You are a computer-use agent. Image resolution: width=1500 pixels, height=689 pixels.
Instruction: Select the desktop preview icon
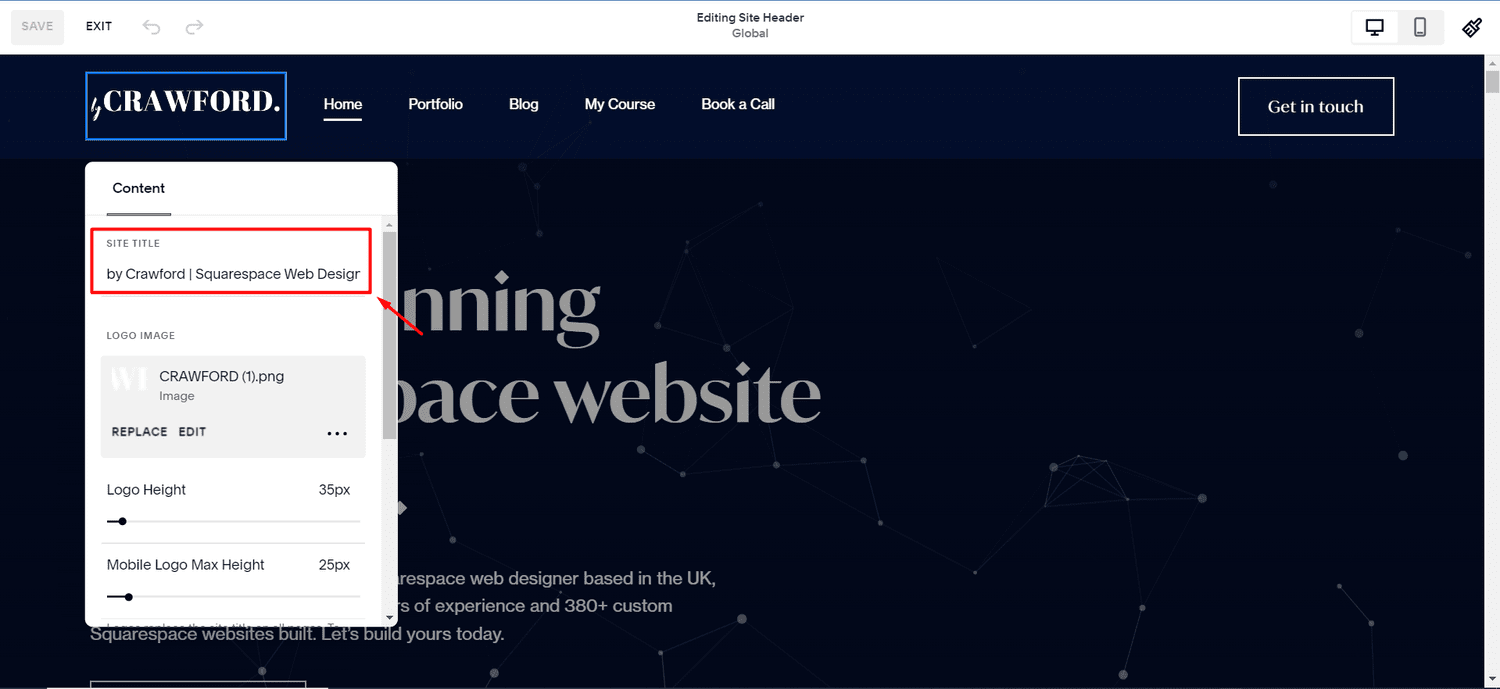click(1374, 27)
